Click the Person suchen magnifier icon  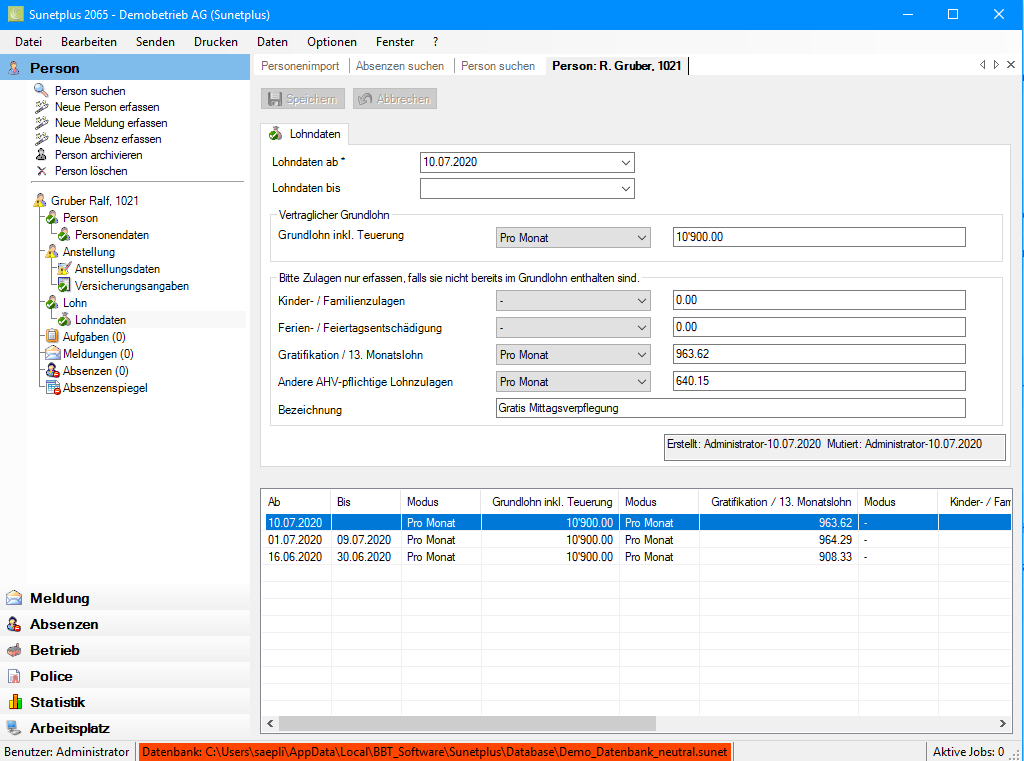coord(41,91)
